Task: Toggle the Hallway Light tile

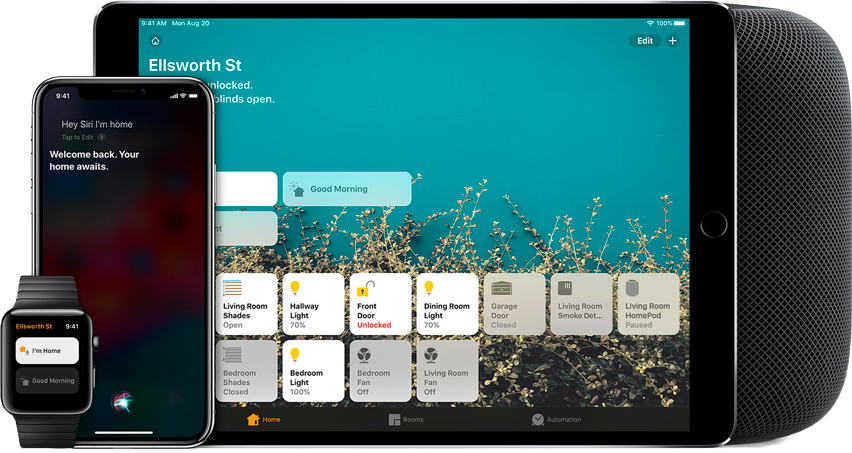Action: point(314,304)
